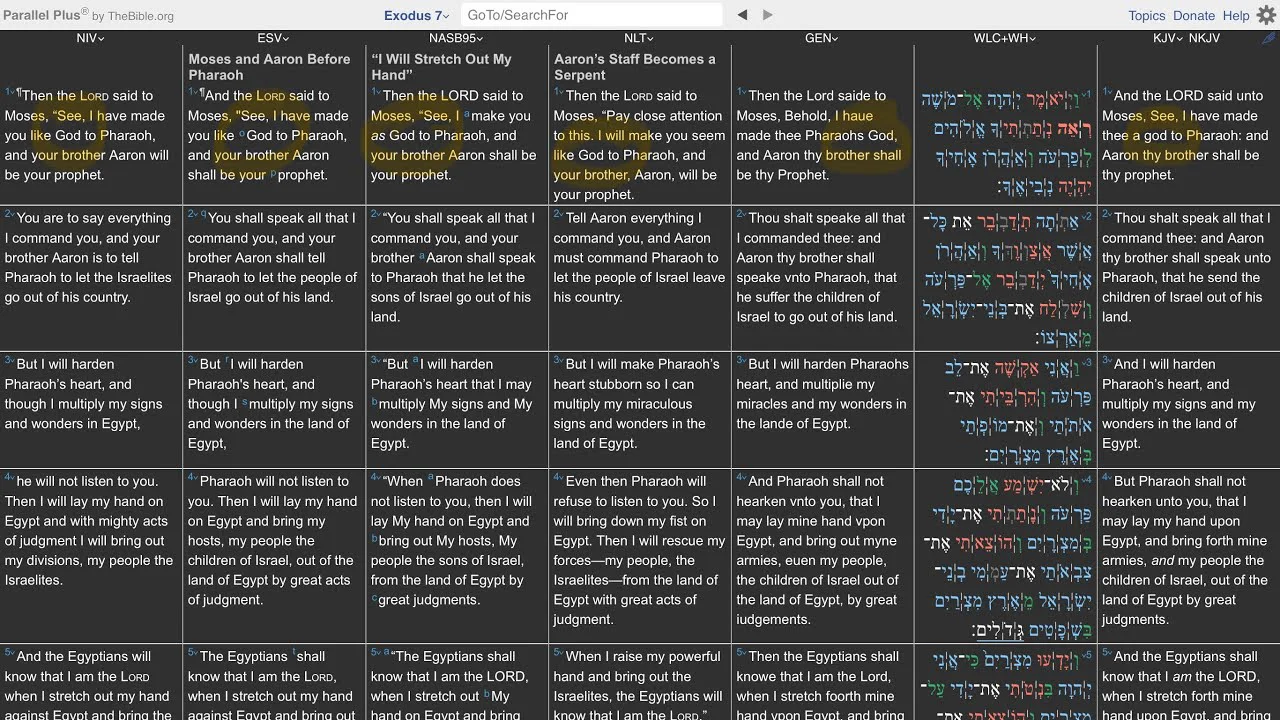
Task: Open the verse 5 marker in NIV column
Action: coord(9,653)
